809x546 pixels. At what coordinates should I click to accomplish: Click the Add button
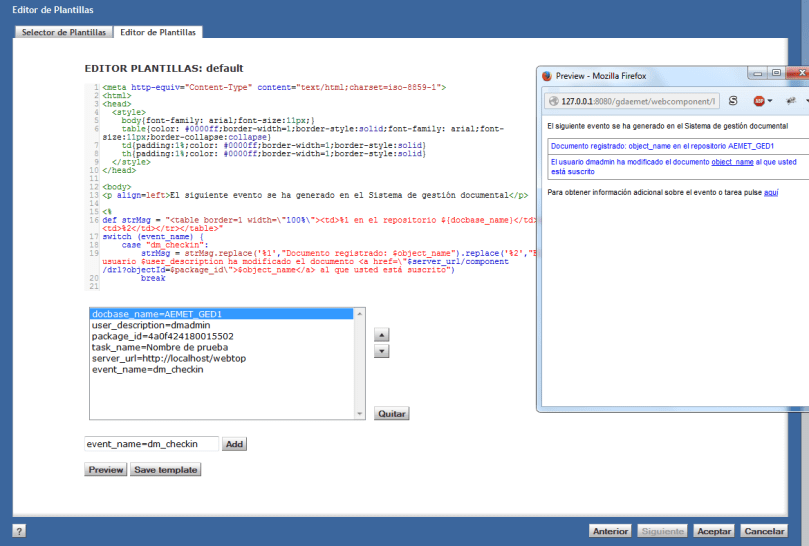[x=234, y=444]
